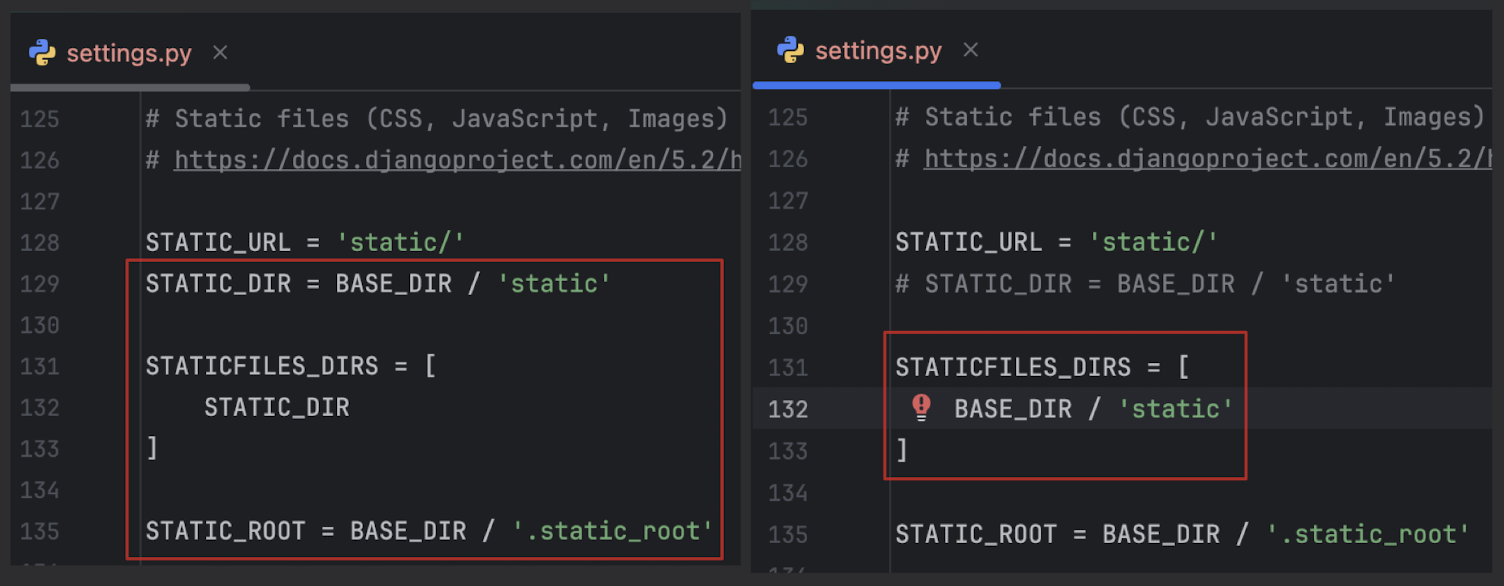Click '.static_root' string in left editor
The height and width of the screenshot is (586, 1504).
tap(613, 530)
